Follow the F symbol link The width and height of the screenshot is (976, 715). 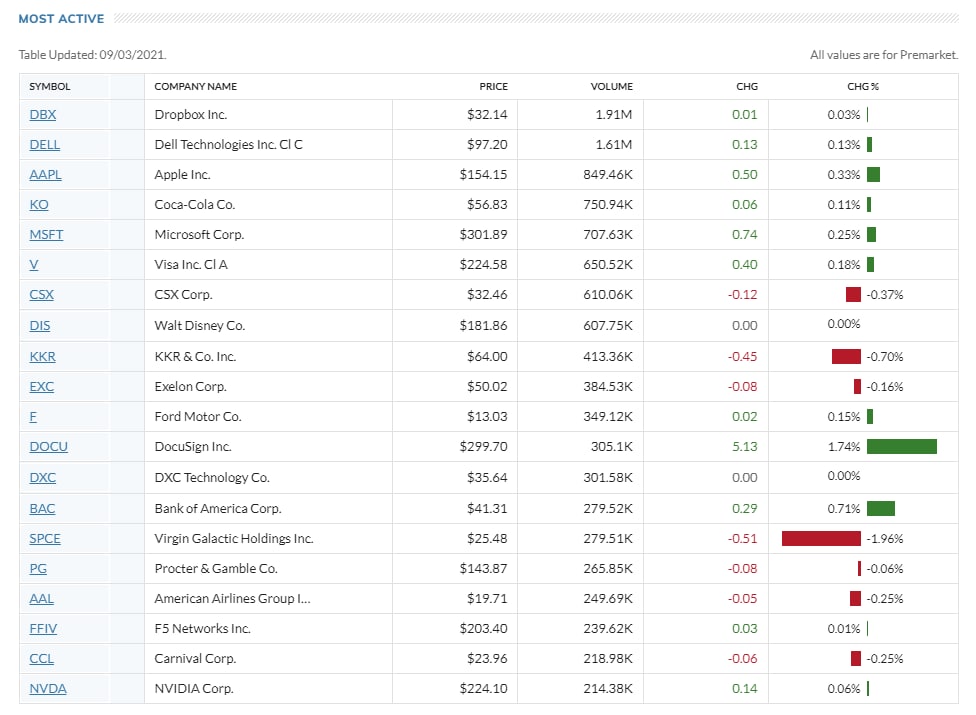click(x=33, y=416)
